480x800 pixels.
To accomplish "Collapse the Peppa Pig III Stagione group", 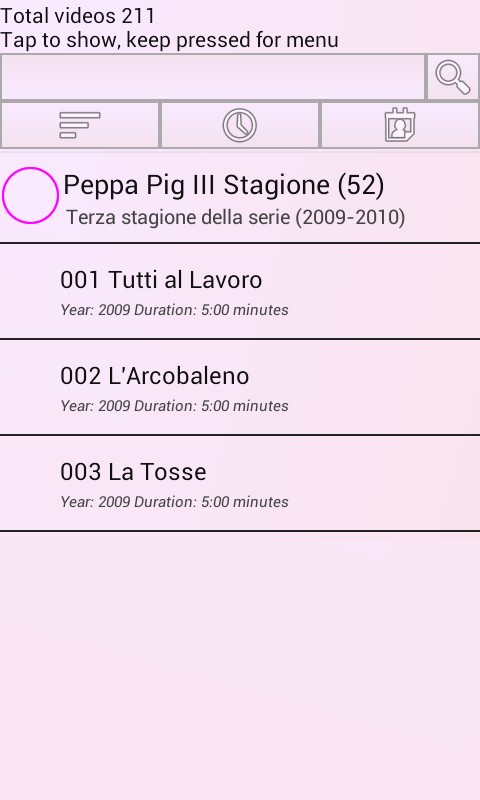I will [x=240, y=197].
